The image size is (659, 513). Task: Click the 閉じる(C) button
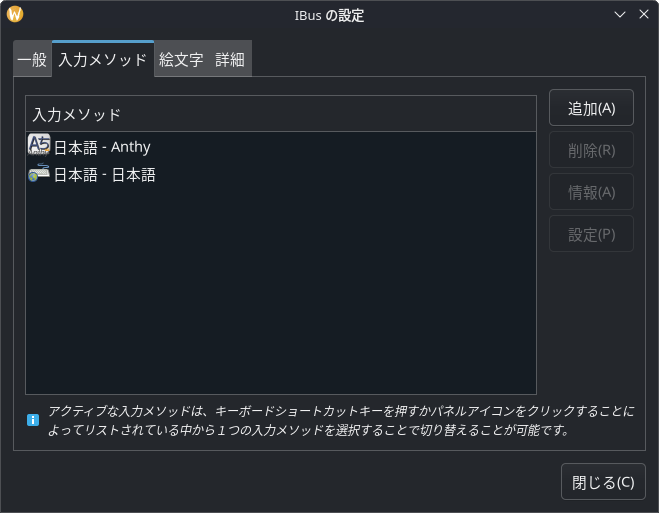pyautogui.click(x=603, y=482)
